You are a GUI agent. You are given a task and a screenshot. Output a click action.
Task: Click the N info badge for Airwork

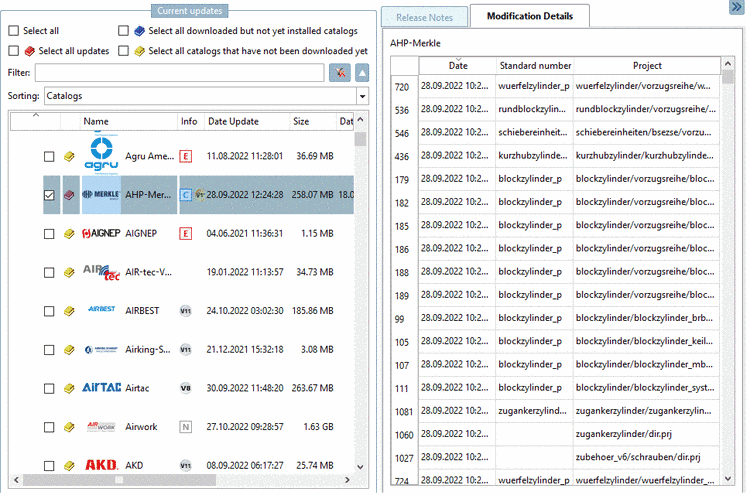tap(186, 427)
